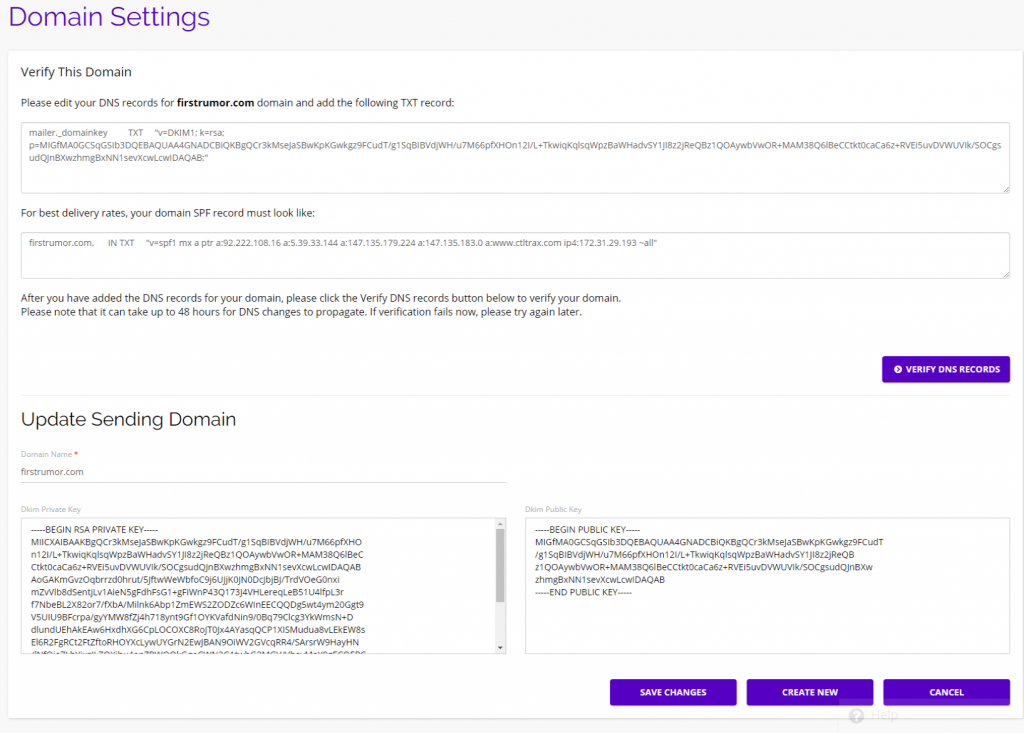Click the arrow icon inside Verify DNS Records button
The width and height of the screenshot is (1024, 733).
click(x=898, y=369)
